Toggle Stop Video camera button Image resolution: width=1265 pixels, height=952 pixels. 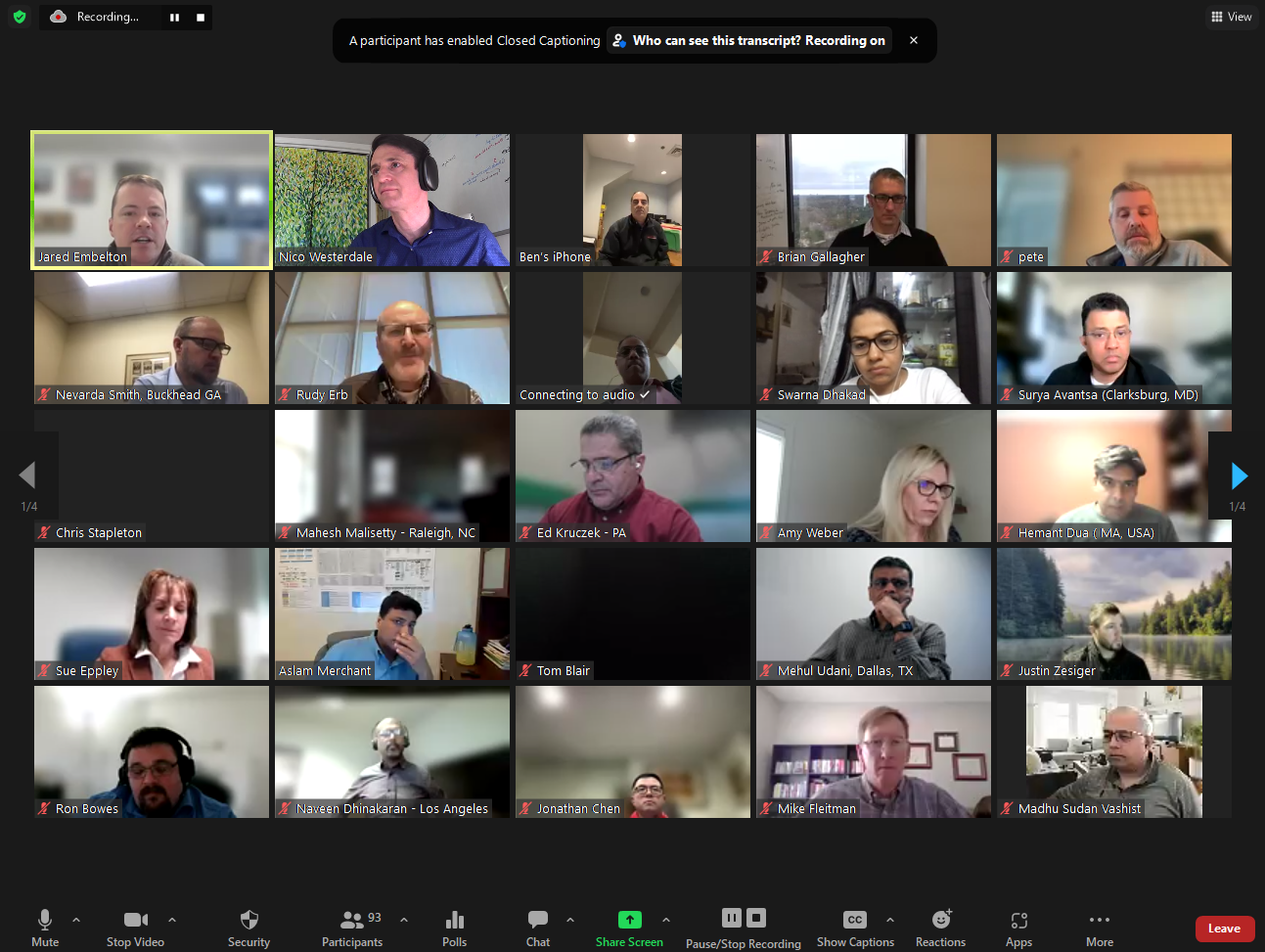pyautogui.click(x=135, y=928)
